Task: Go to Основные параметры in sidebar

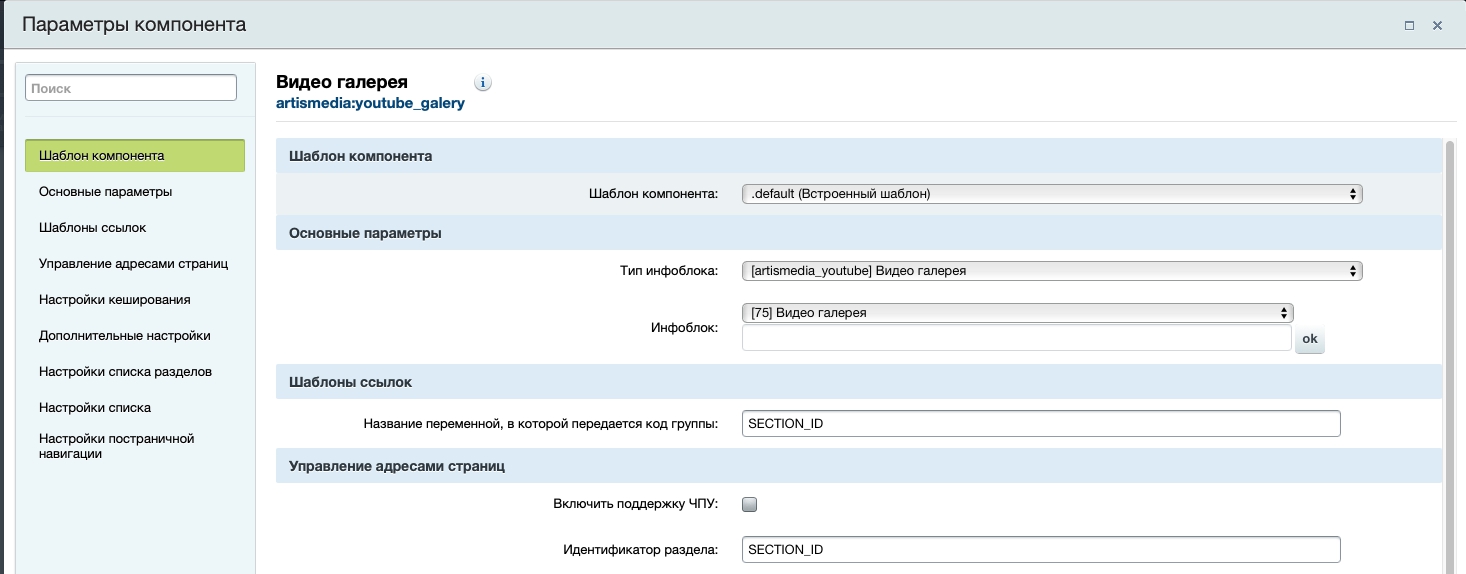Action: (x=105, y=191)
